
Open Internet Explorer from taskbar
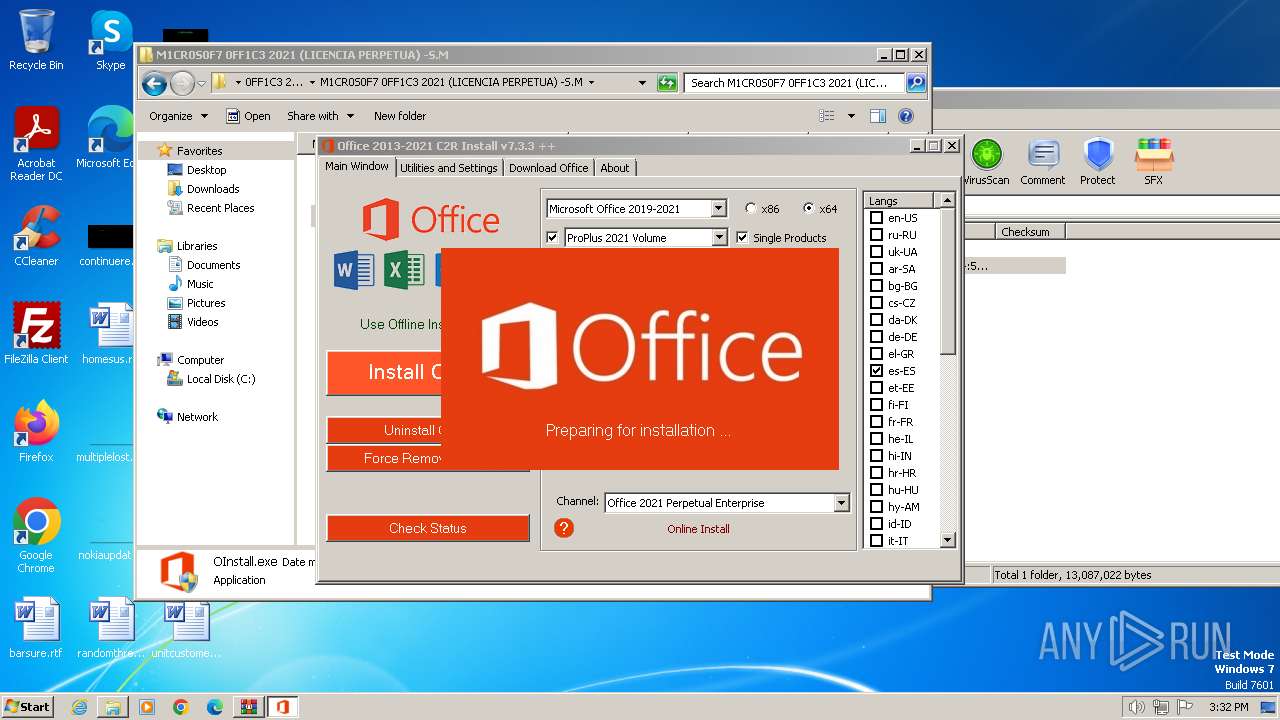tap(79, 707)
